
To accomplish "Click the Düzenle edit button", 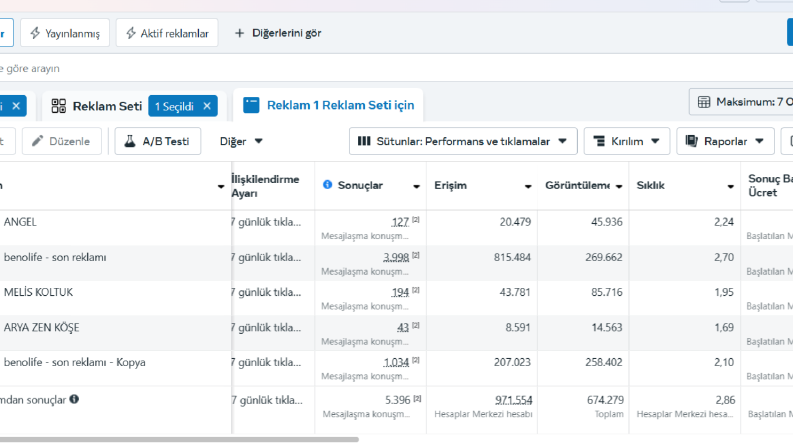I will coord(62,141).
